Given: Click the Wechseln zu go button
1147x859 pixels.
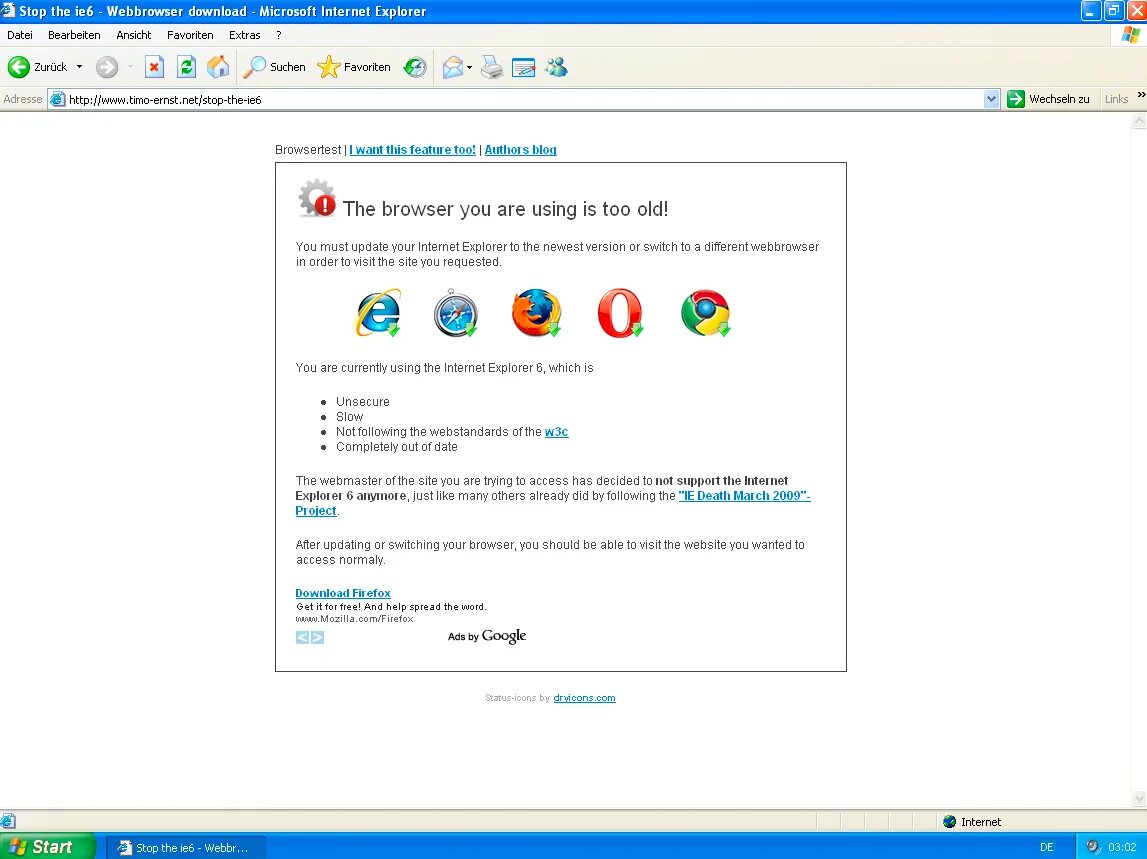Looking at the screenshot, I should [1049, 99].
